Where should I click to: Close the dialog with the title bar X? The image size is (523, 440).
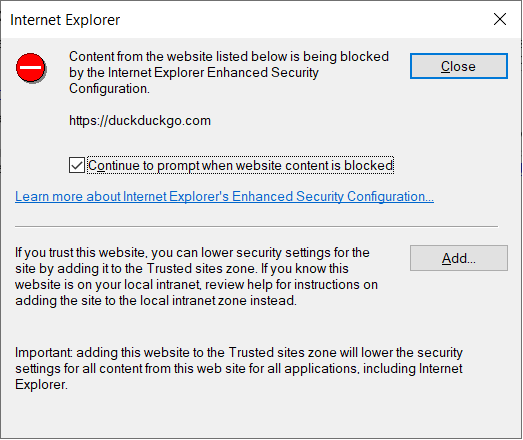[x=500, y=19]
